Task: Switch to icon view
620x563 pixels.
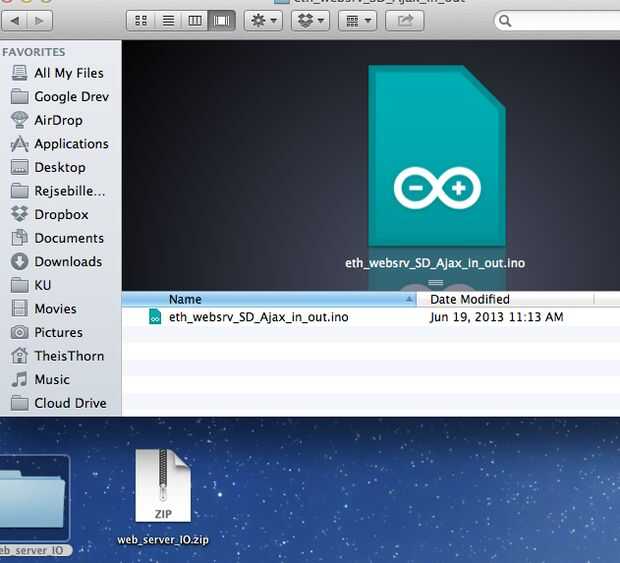Action: click(x=141, y=21)
